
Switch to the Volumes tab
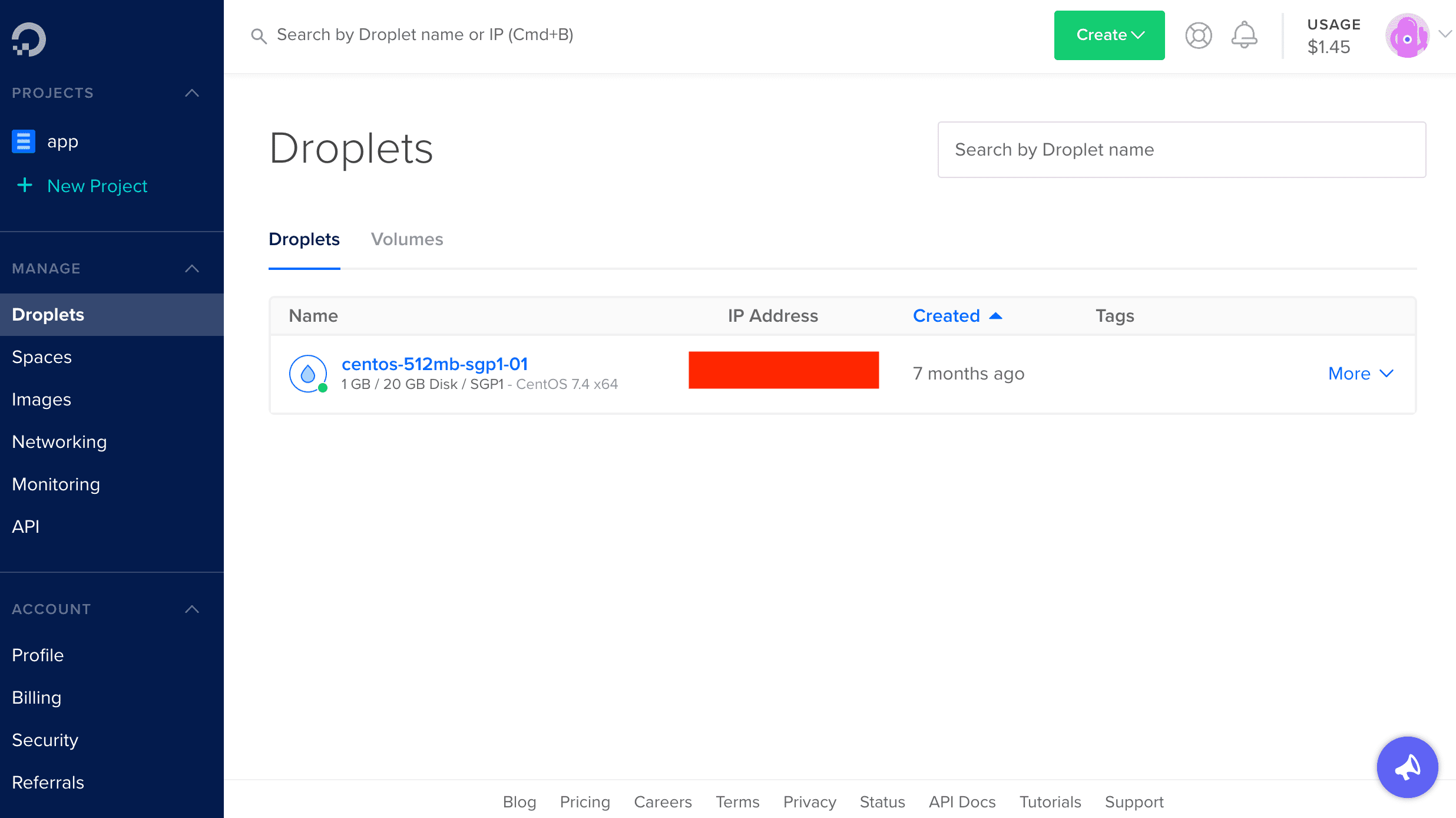[407, 239]
